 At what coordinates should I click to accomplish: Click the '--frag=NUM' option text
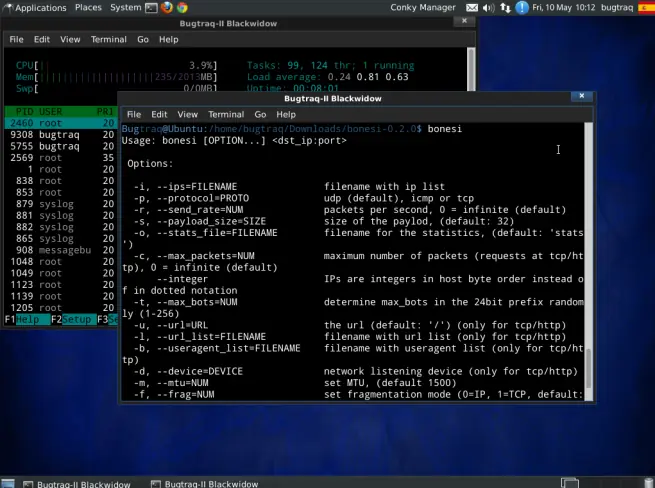pos(185,394)
